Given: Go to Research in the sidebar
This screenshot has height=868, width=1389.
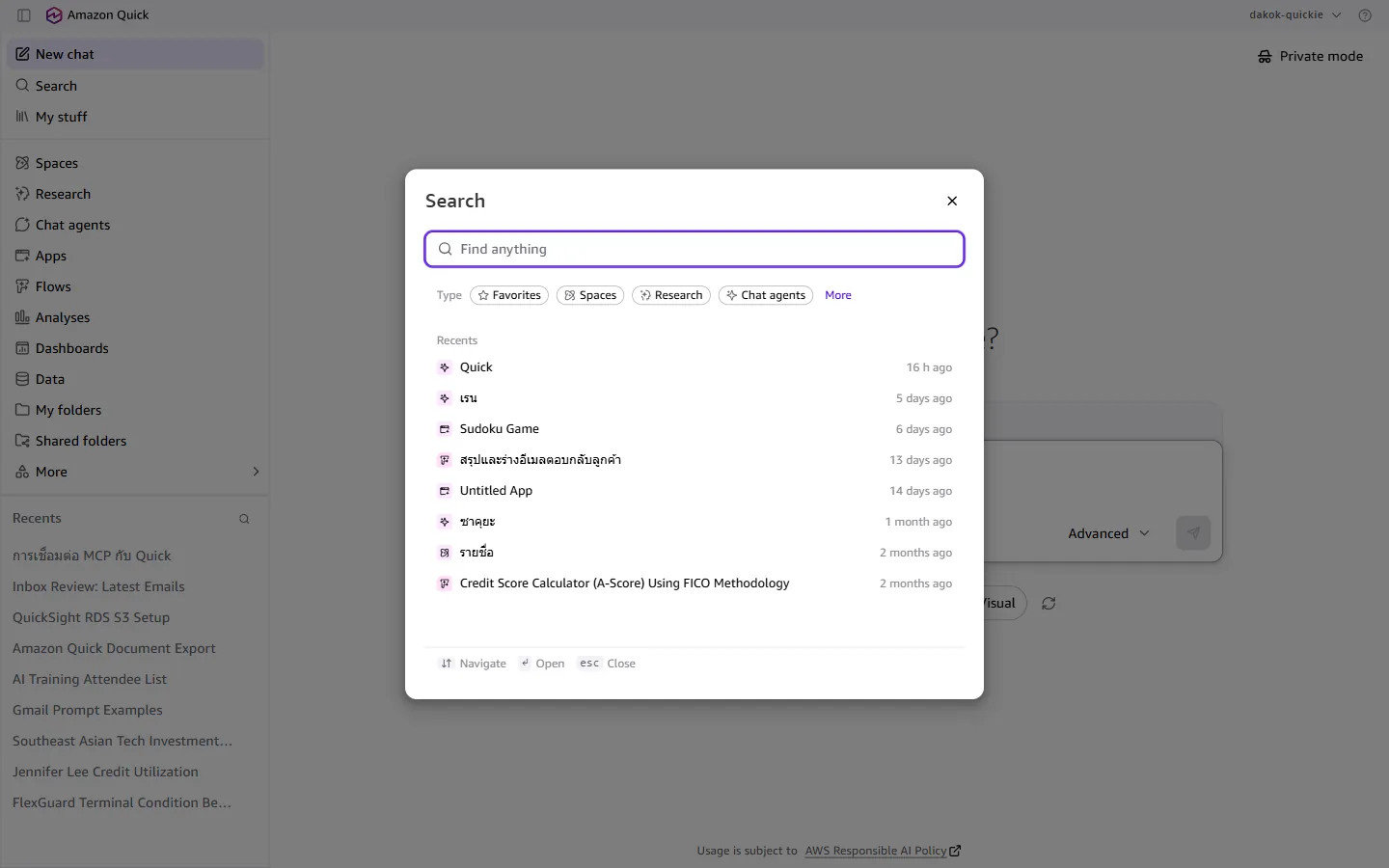Looking at the screenshot, I should click(x=135, y=194).
